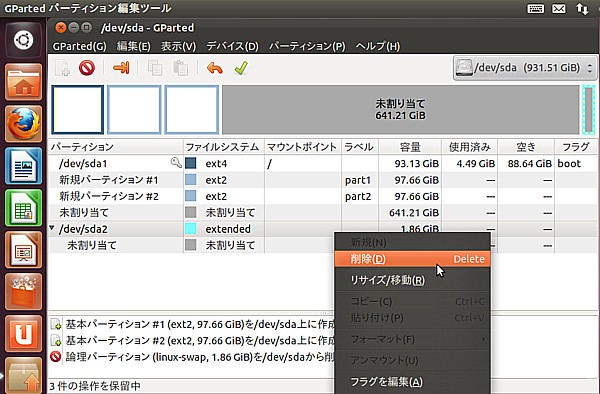Select the first partition block in disk map

coord(78,110)
